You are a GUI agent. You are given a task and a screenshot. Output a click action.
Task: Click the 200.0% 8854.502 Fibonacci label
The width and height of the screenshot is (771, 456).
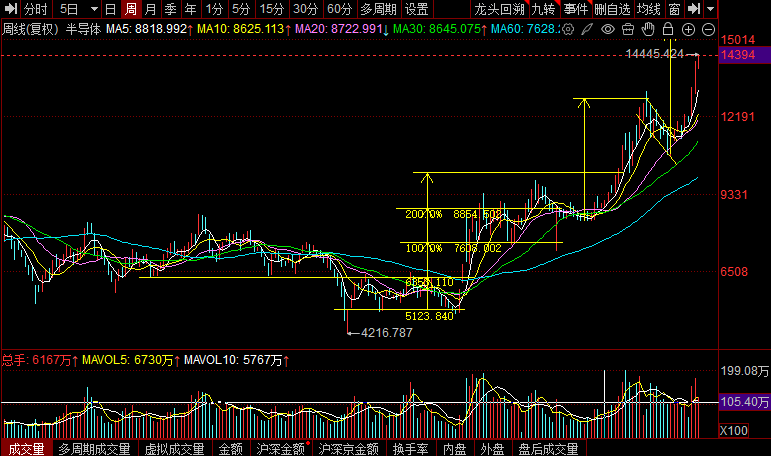click(x=453, y=214)
